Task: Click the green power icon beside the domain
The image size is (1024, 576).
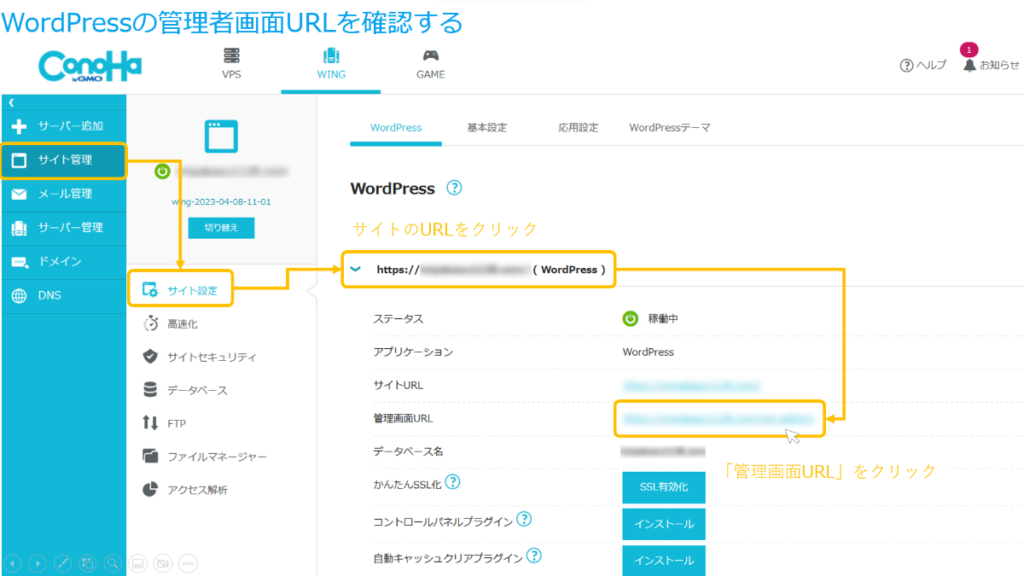Action: pos(162,171)
